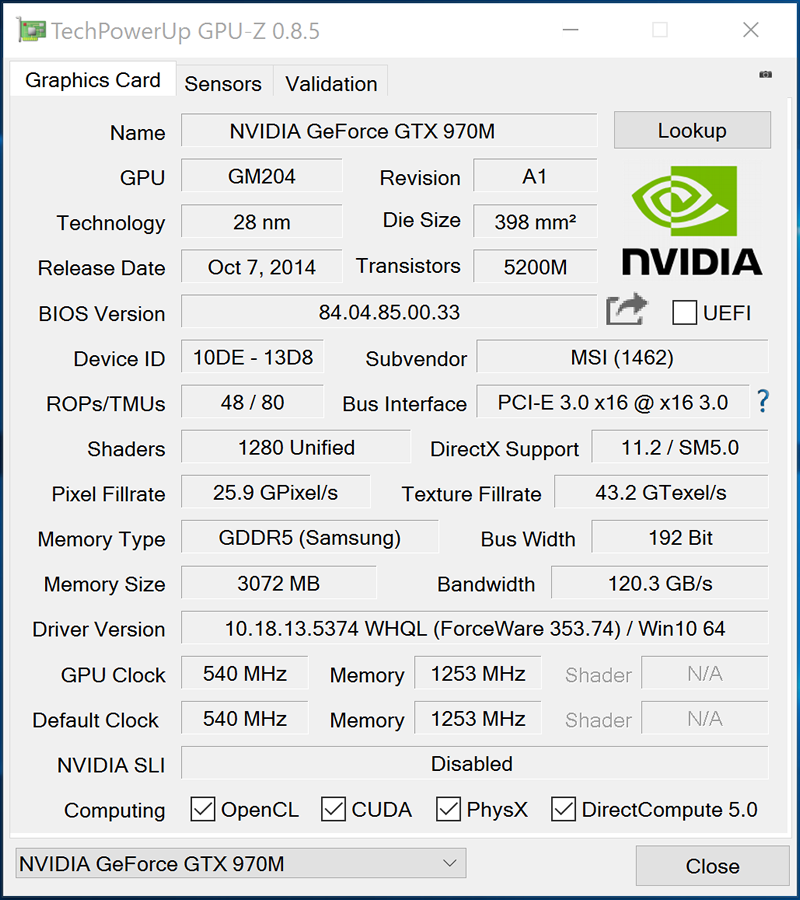Toggle the UEFI checkbox

tap(684, 312)
